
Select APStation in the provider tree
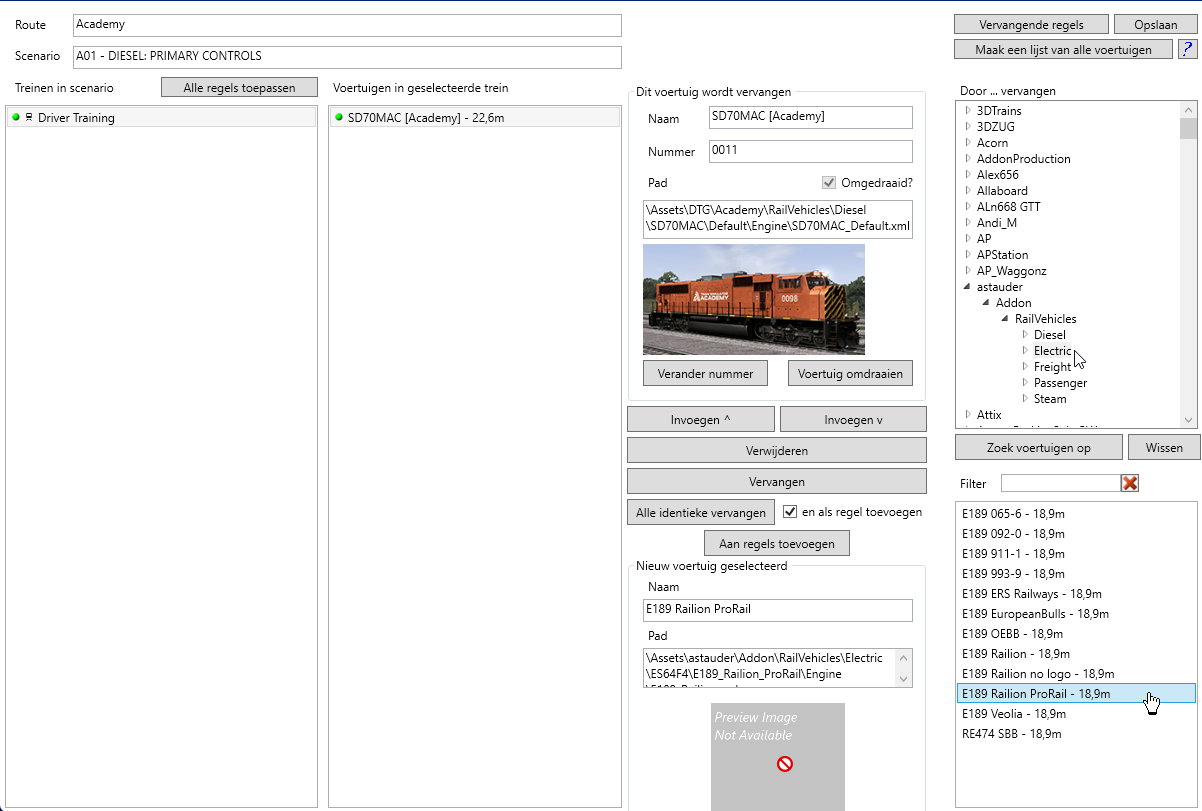click(x=1002, y=255)
